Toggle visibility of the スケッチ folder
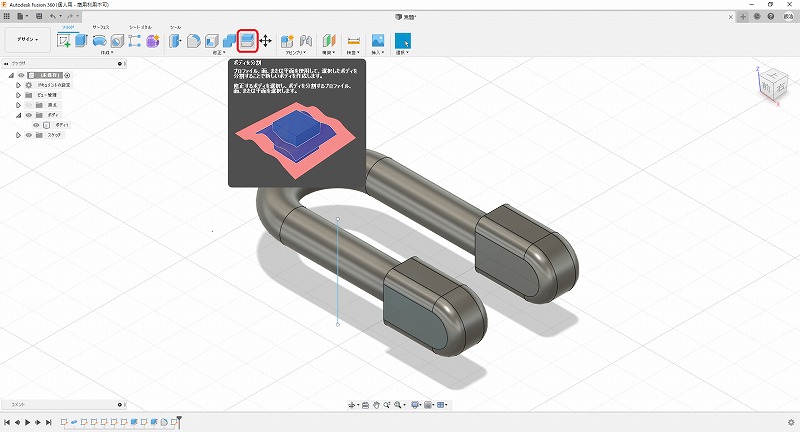The image size is (800, 432). [x=28, y=134]
